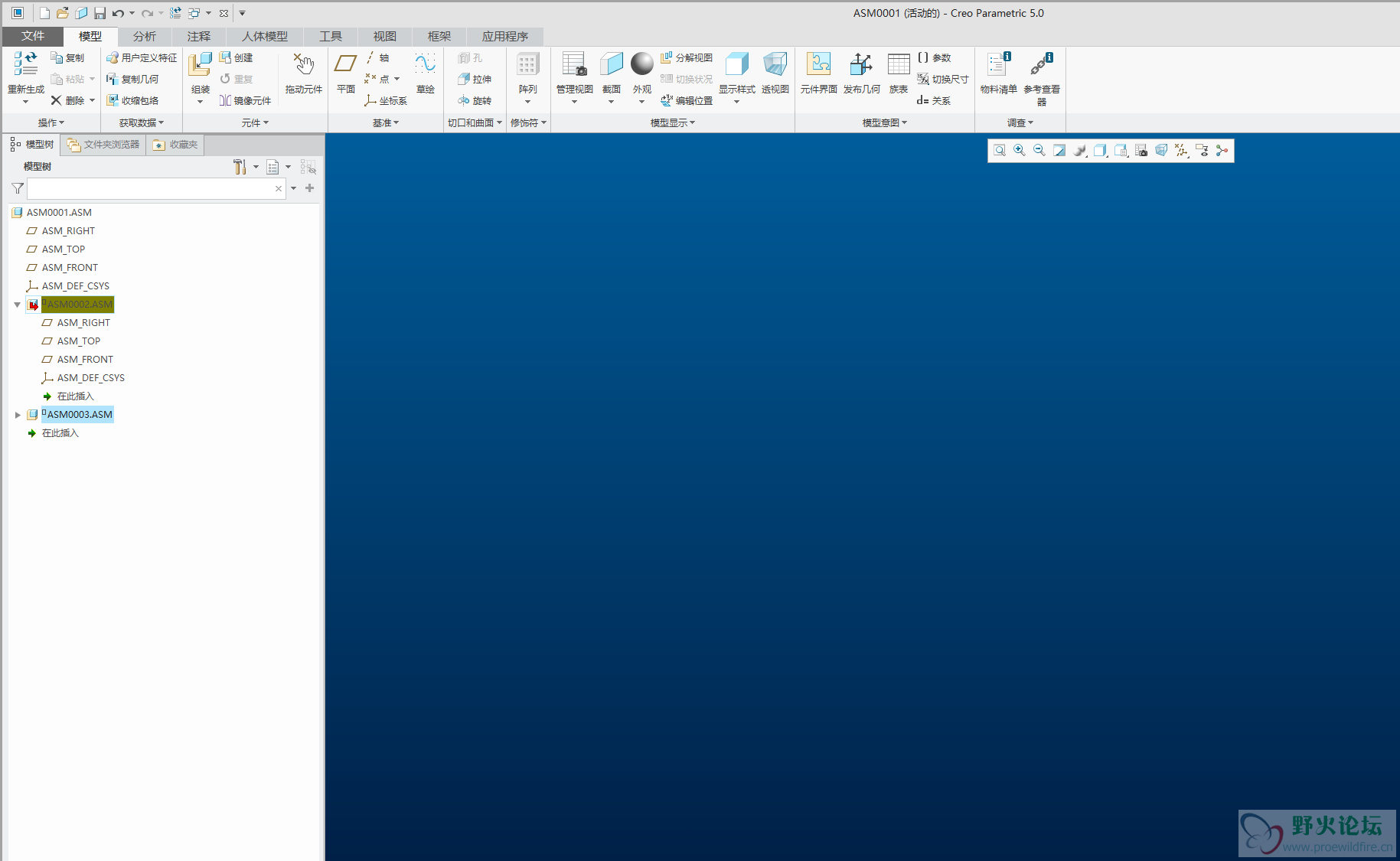Image resolution: width=1400 pixels, height=861 pixels.
Task: Switch to the Manikin (人体模型) ribbon tab
Action: 265,36
